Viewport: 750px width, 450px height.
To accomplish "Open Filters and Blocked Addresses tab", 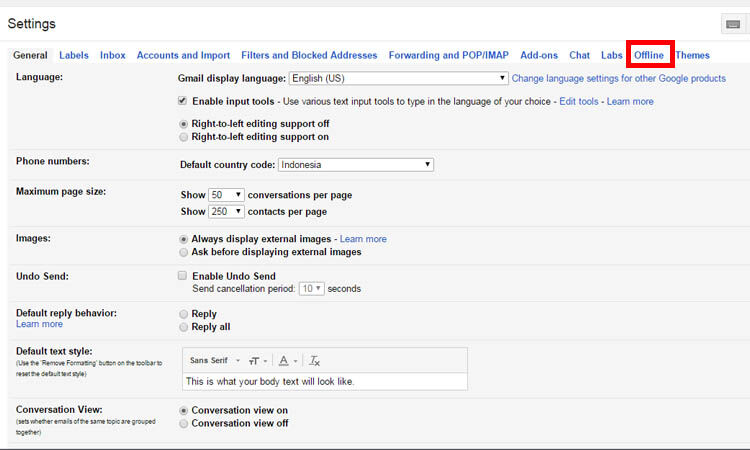I will click(309, 55).
